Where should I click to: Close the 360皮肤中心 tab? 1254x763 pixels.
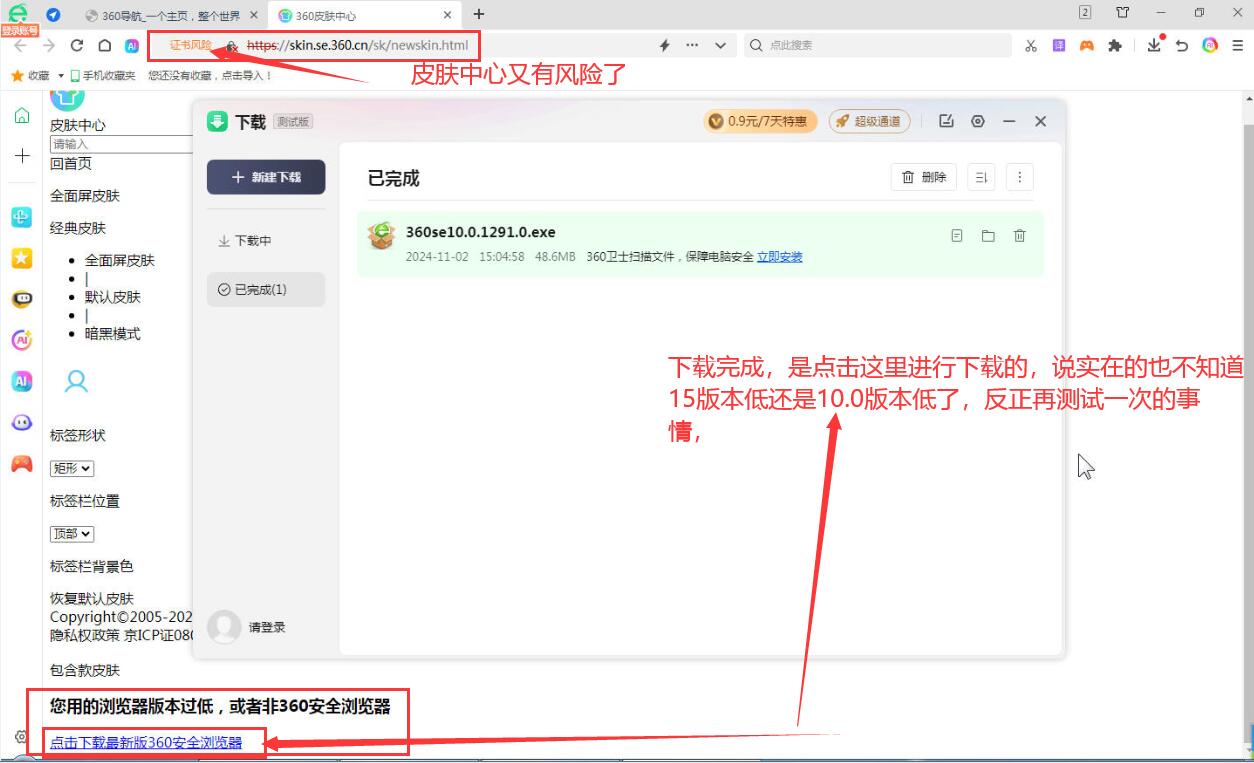tap(447, 15)
